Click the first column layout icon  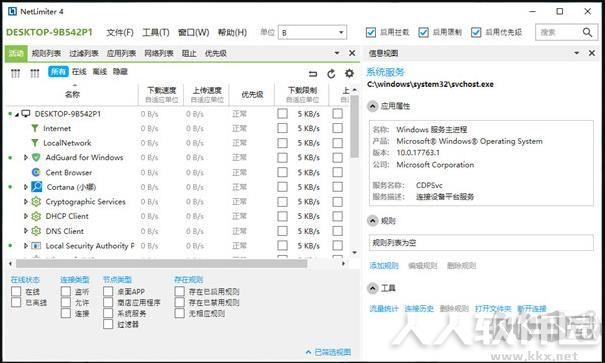tap(15, 73)
